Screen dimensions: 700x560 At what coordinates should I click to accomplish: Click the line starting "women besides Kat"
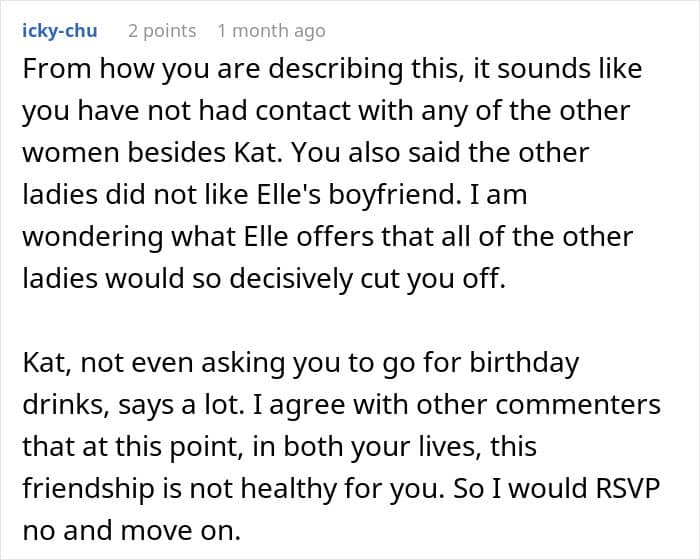306,153
